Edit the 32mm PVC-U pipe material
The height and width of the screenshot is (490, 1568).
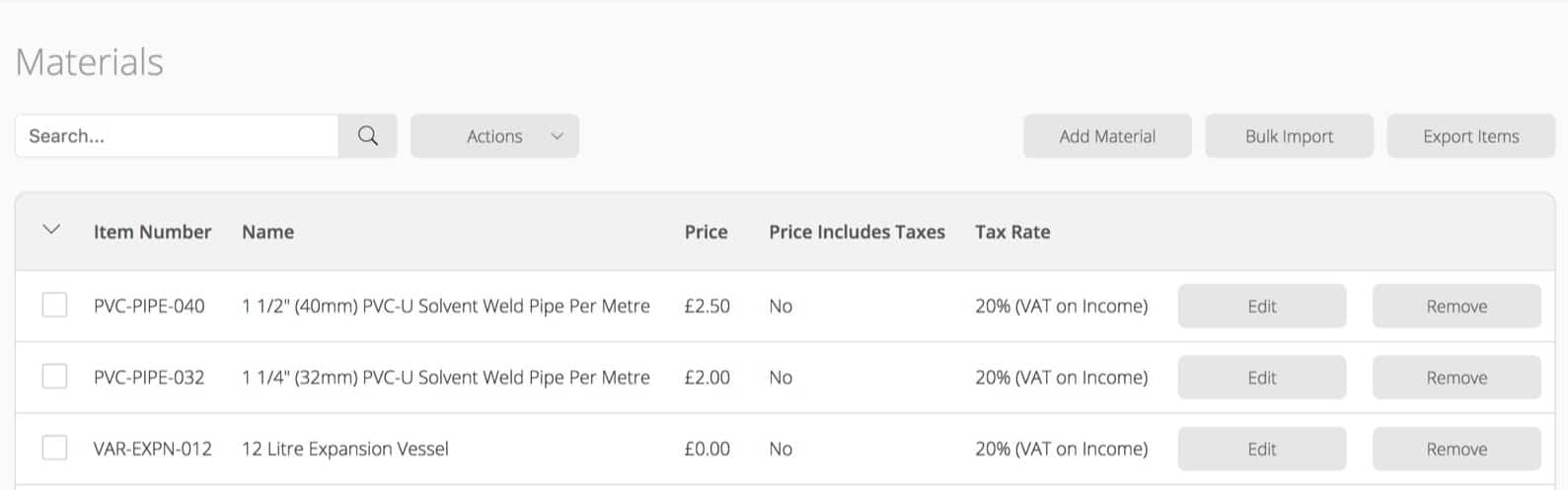pyautogui.click(x=1261, y=378)
